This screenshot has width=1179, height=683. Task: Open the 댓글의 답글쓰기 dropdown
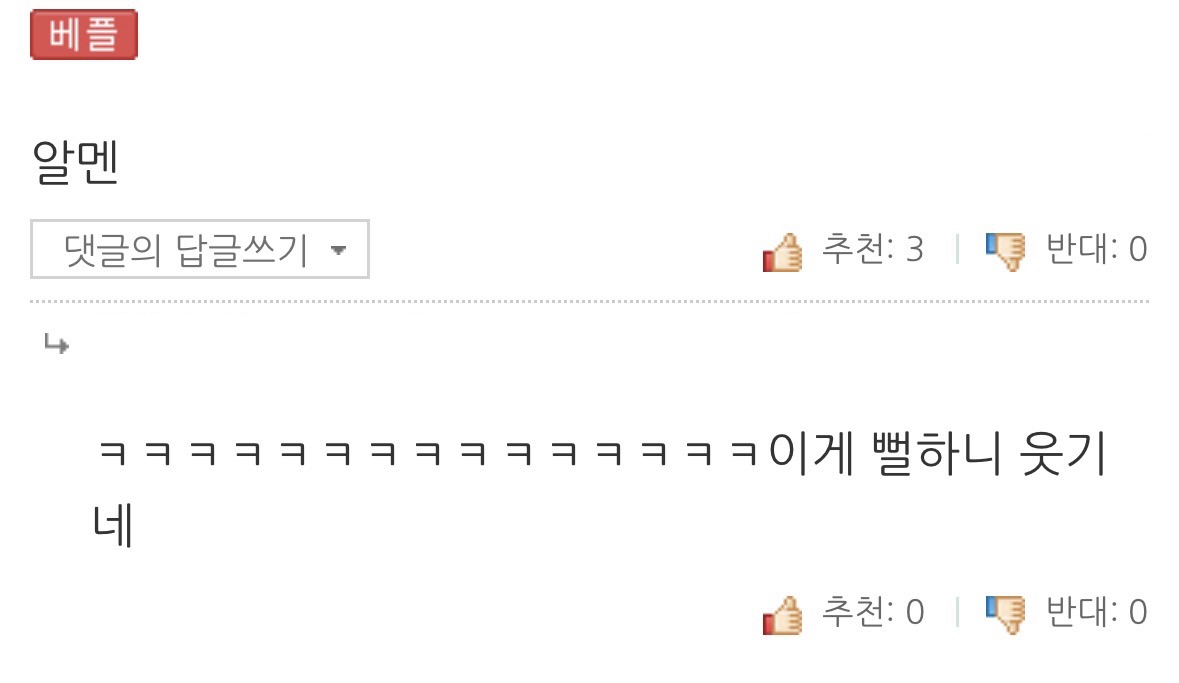pos(199,249)
